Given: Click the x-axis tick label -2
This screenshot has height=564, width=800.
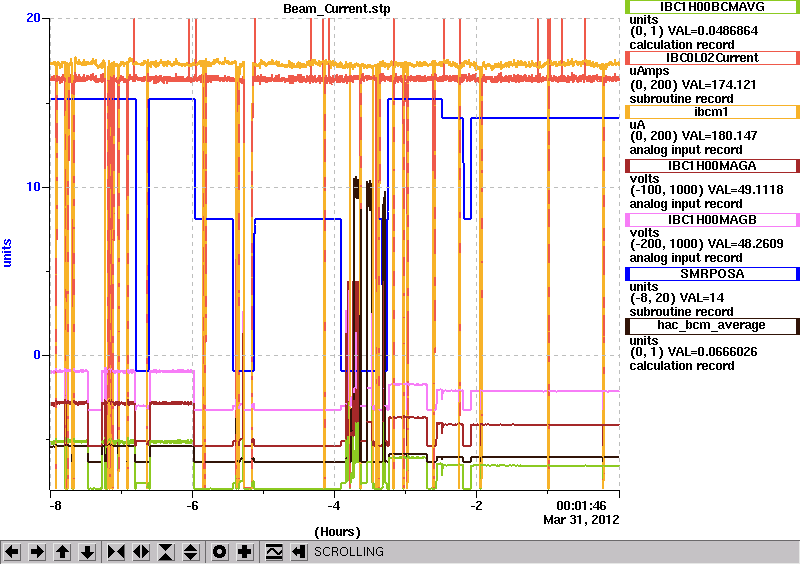Looking at the screenshot, I should coord(475,506).
